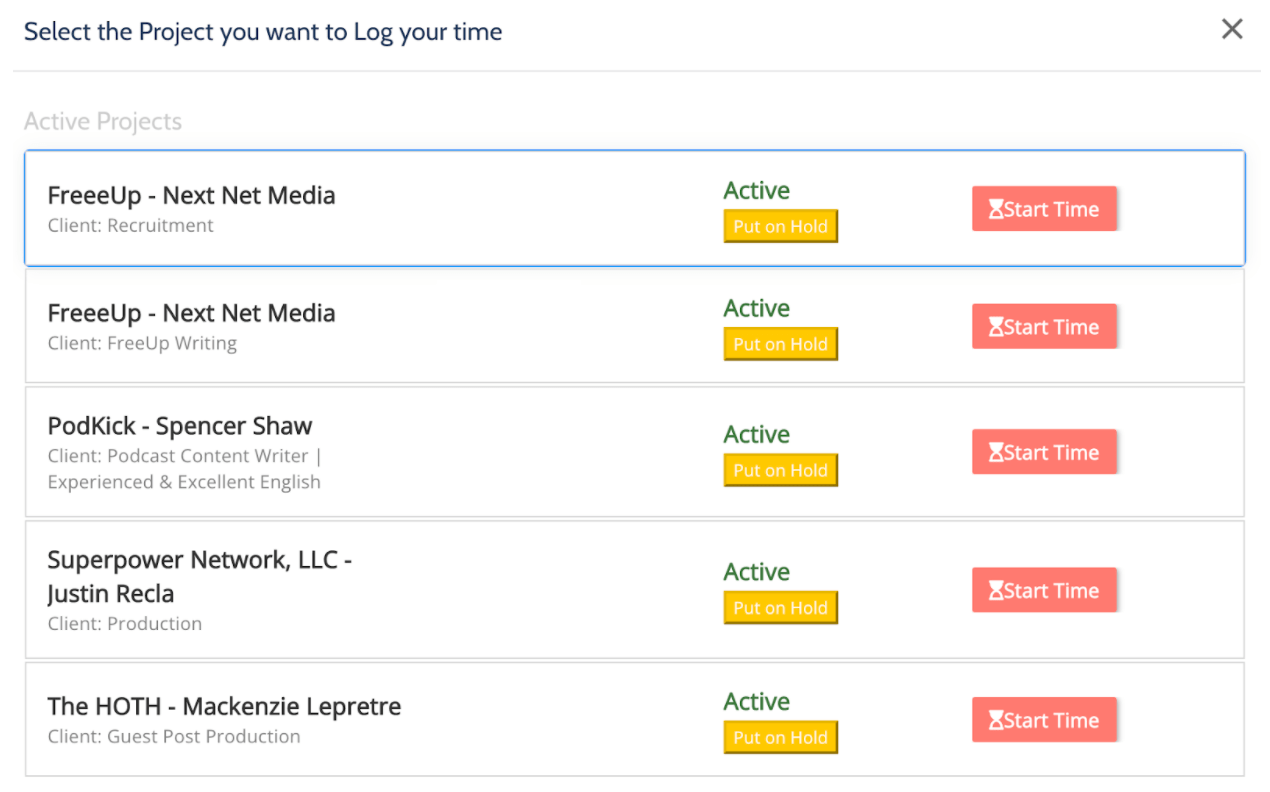Click the hourglass icon on FreeeUp Recruitment Start Time
The width and height of the screenshot is (1270, 792).
(996, 208)
